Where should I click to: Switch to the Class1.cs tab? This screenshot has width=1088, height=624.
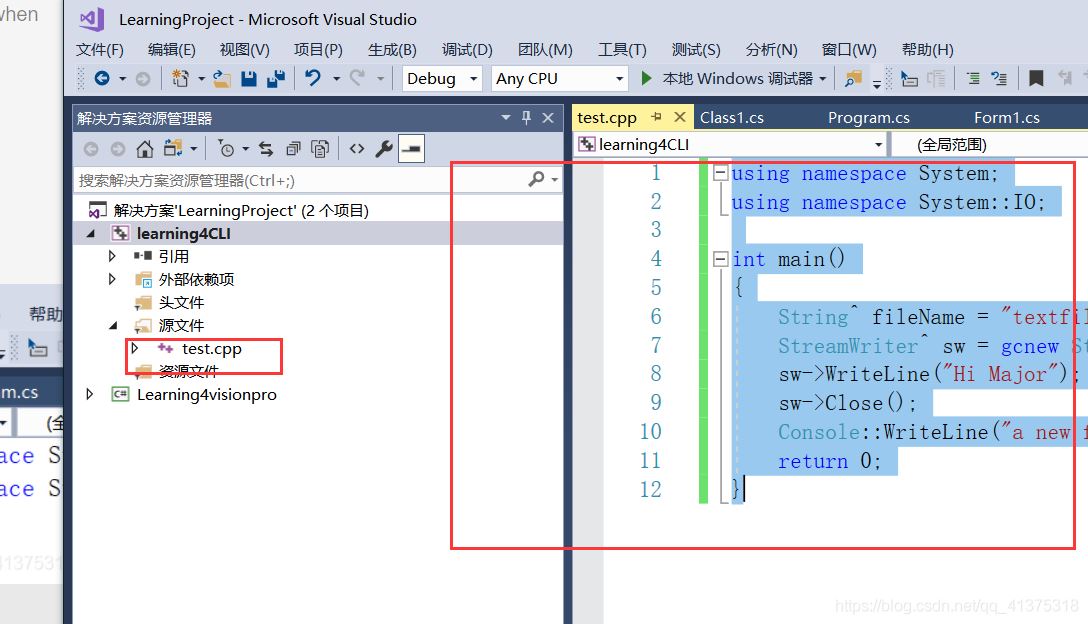tap(731, 118)
